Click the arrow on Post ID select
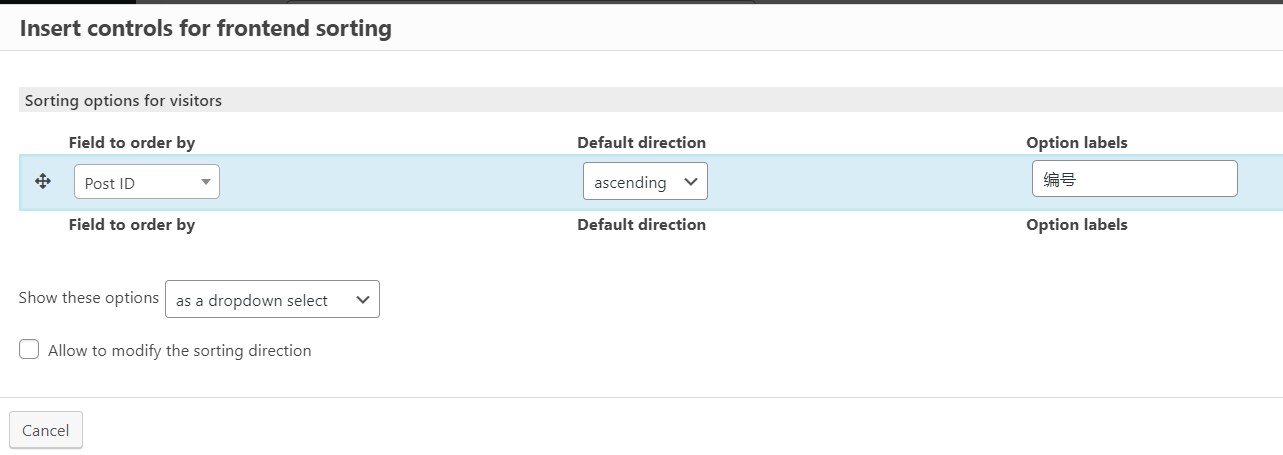 [205, 182]
